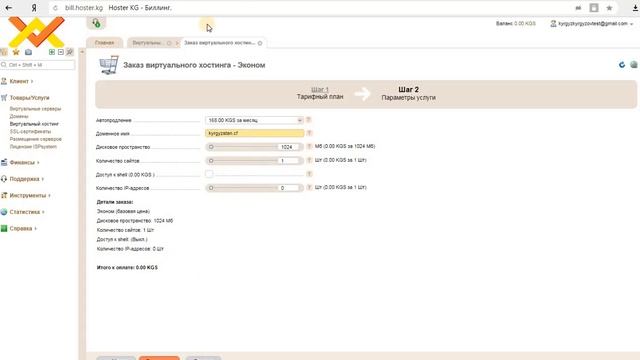The image size is (640, 360).
Task: Show help hint for Количество сайтов
Action: pos(309,160)
